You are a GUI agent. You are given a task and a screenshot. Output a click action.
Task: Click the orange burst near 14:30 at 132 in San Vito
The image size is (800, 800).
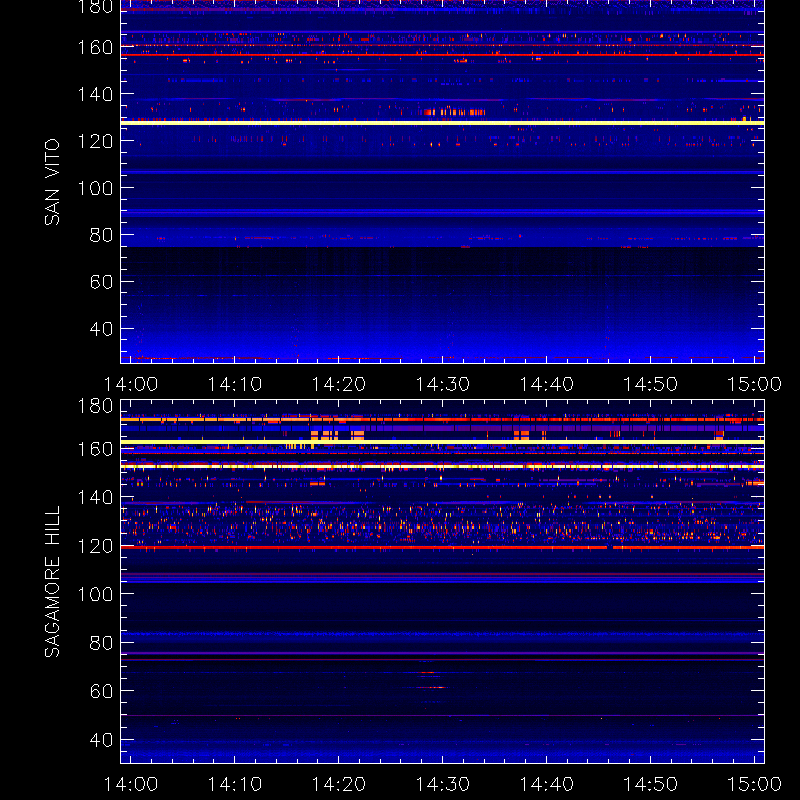coord(454,112)
